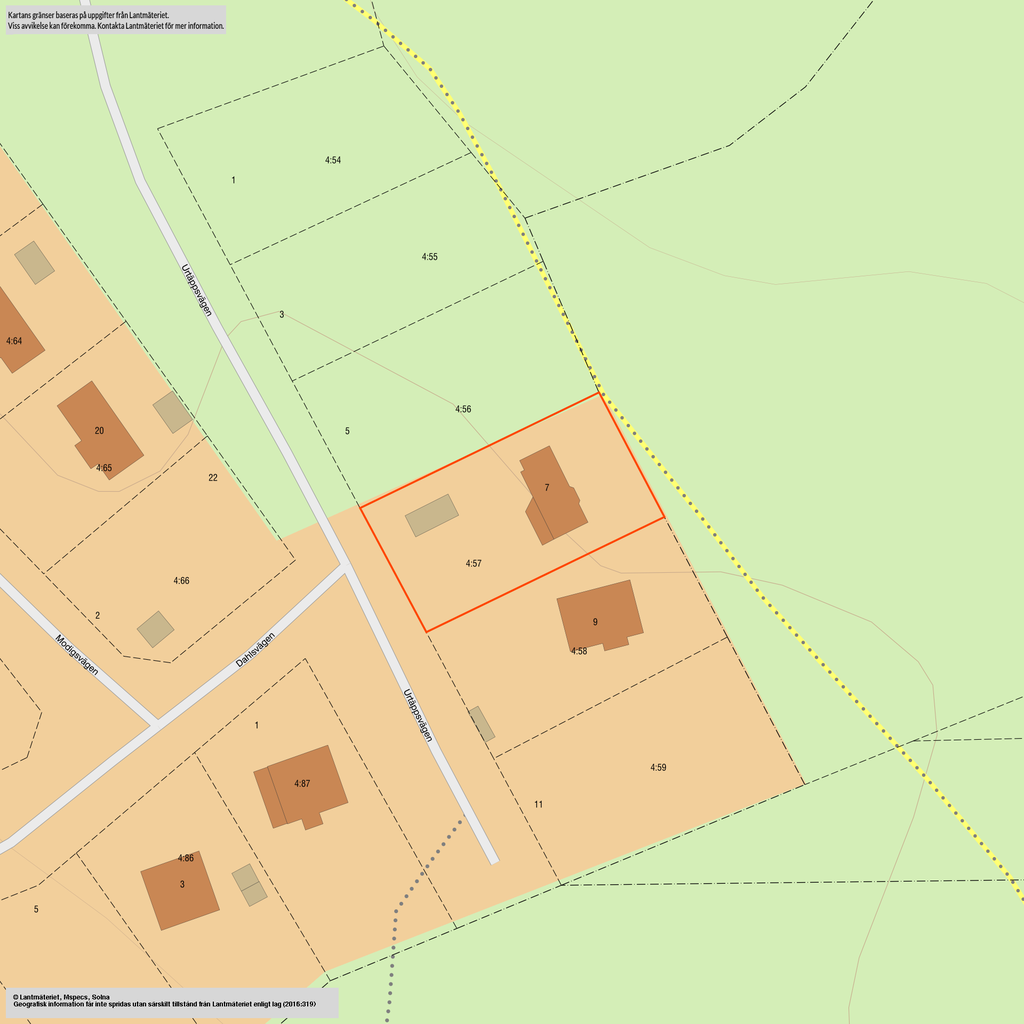Viewport: 1024px width, 1024px height.
Task: Click the building numbered 20 on parcel 4:65
Action: tap(100, 430)
